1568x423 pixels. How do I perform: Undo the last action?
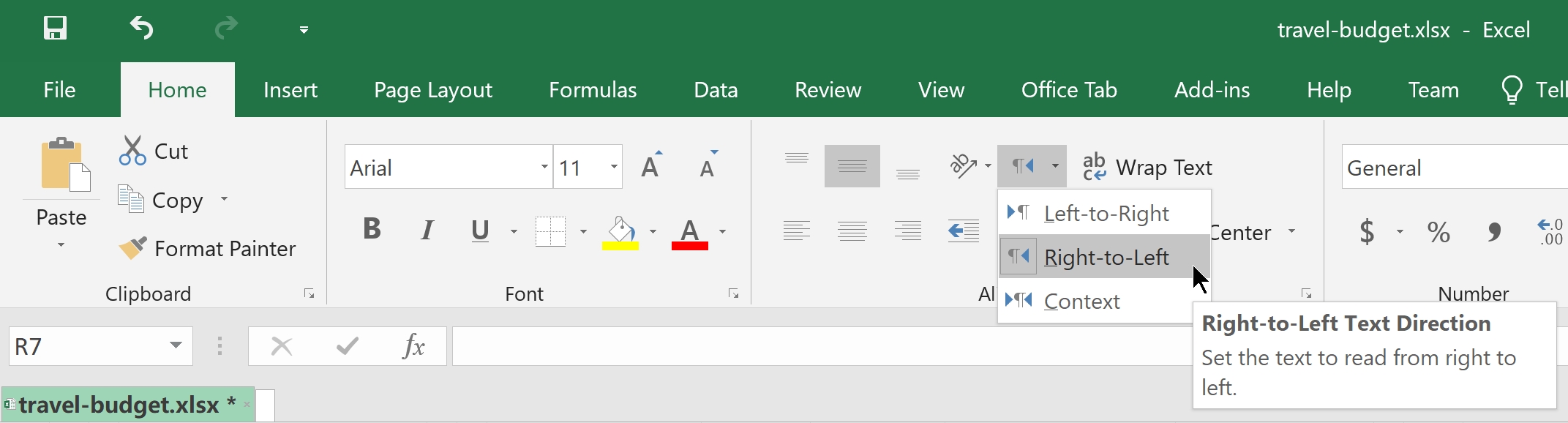(x=141, y=29)
